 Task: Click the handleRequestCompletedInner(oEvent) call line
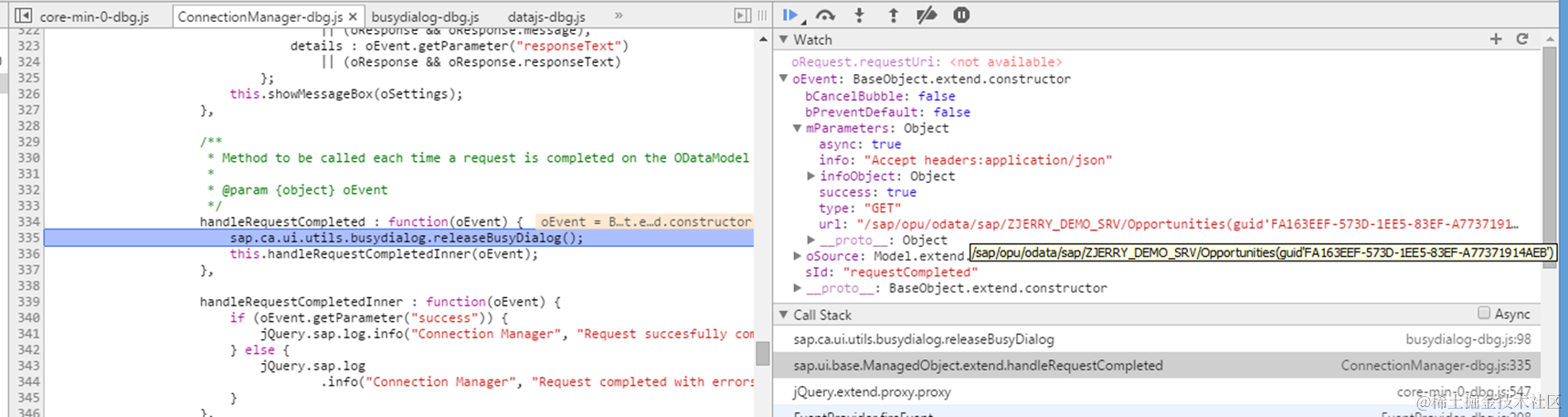(x=383, y=254)
